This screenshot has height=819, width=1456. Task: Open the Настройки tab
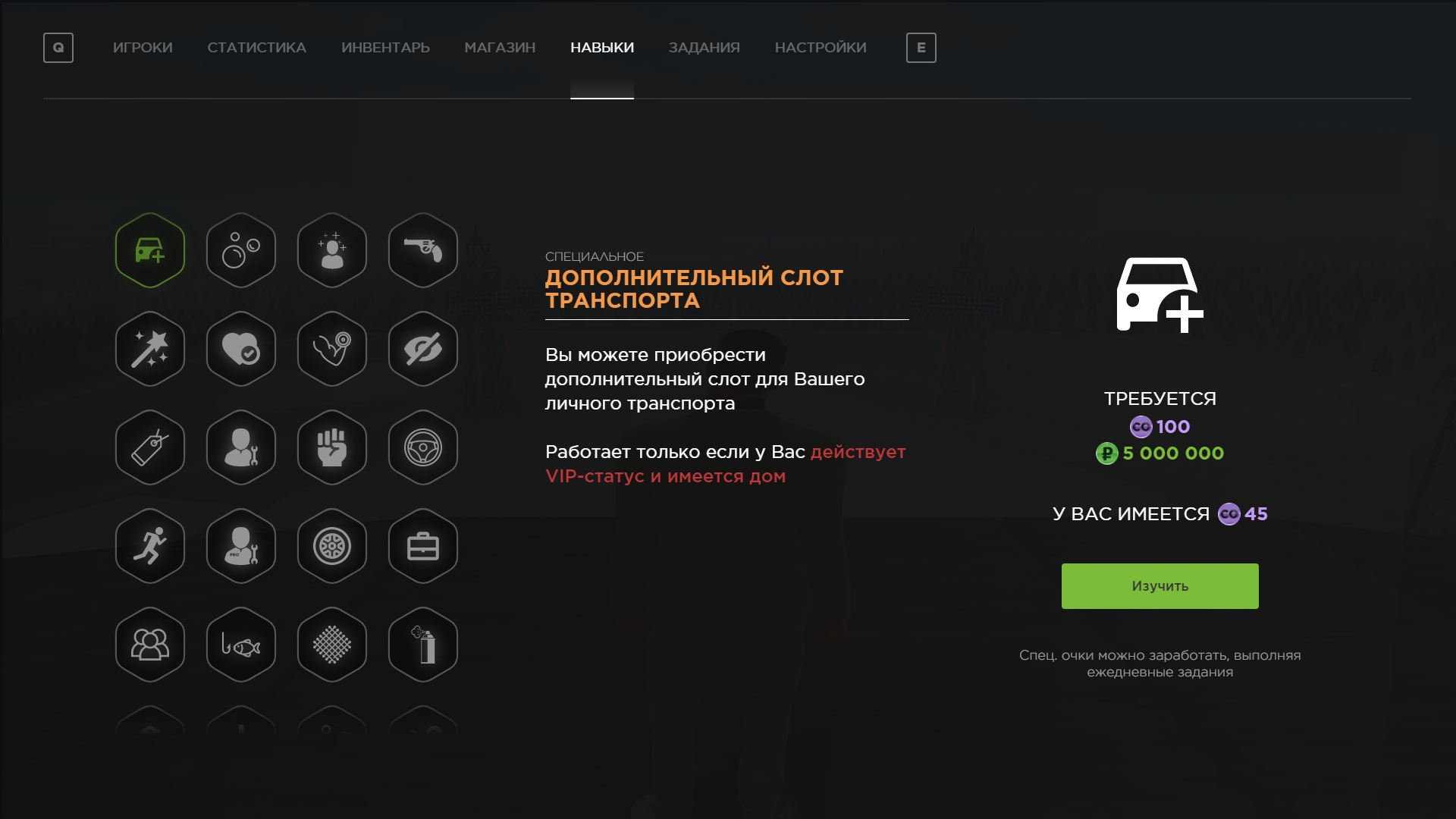[821, 48]
